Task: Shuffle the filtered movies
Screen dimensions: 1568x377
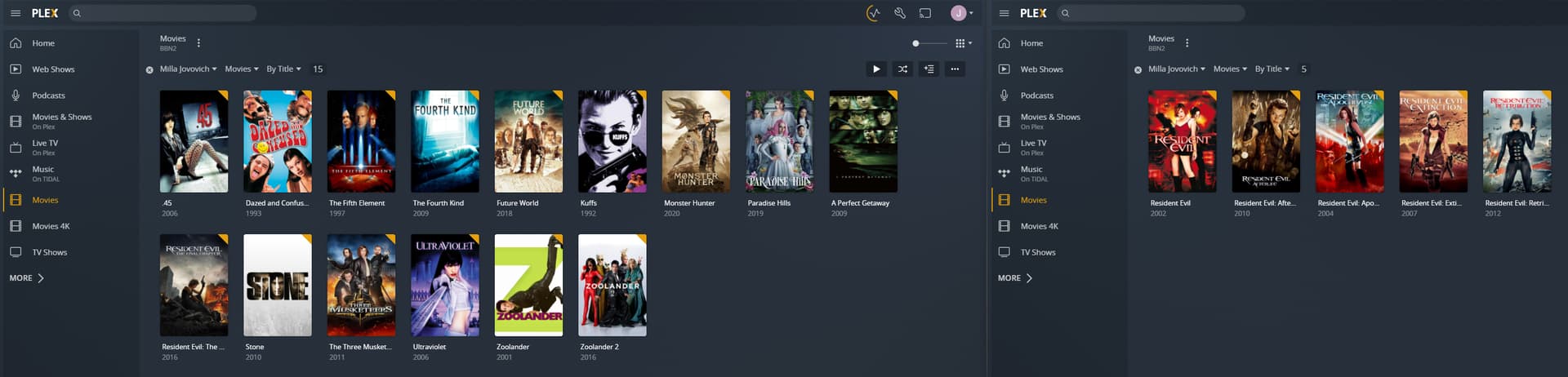Action: [x=902, y=69]
